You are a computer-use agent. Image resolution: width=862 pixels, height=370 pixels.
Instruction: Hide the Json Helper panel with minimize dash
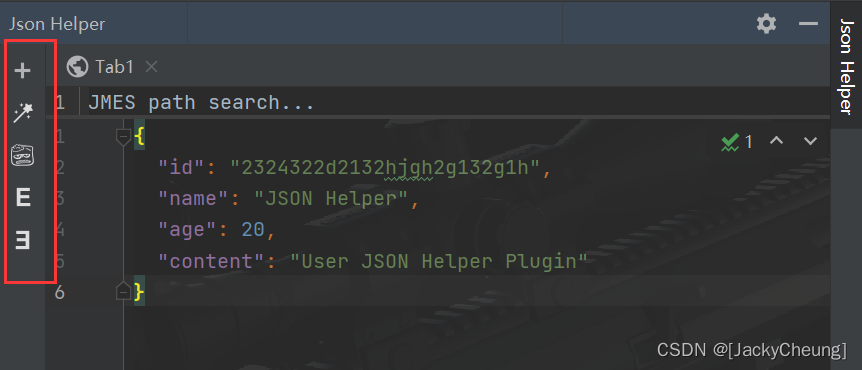point(808,24)
